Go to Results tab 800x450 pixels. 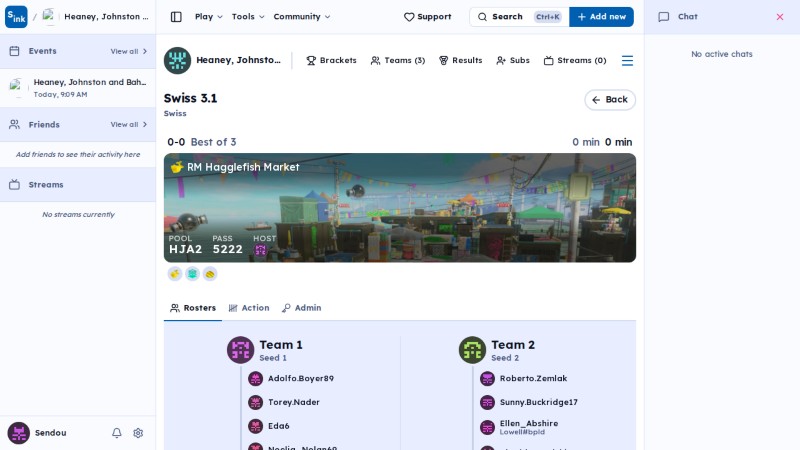pos(460,60)
